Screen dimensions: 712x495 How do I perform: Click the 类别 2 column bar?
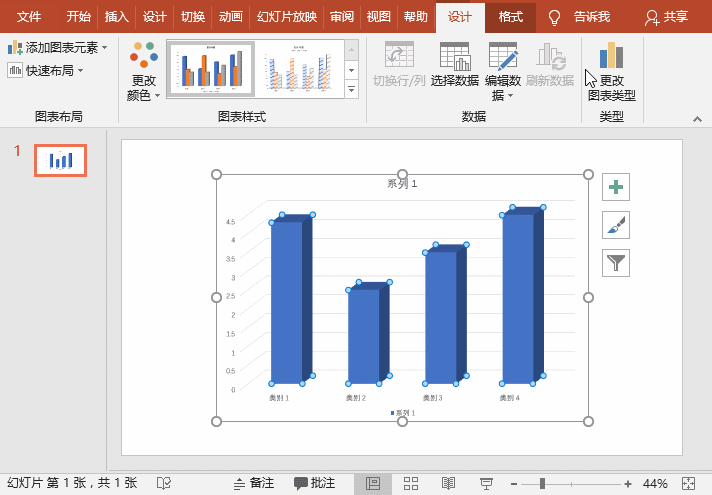tap(368, 334)
